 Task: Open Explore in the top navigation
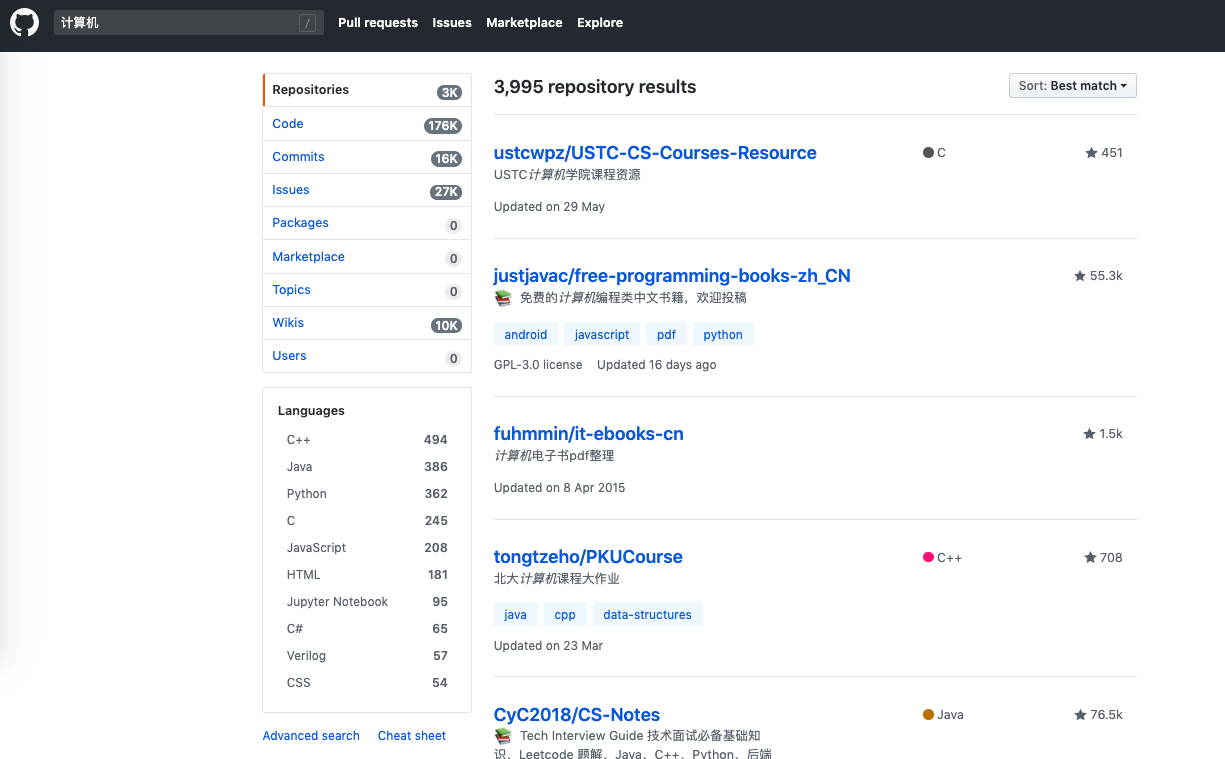click(x=600, y=23)
